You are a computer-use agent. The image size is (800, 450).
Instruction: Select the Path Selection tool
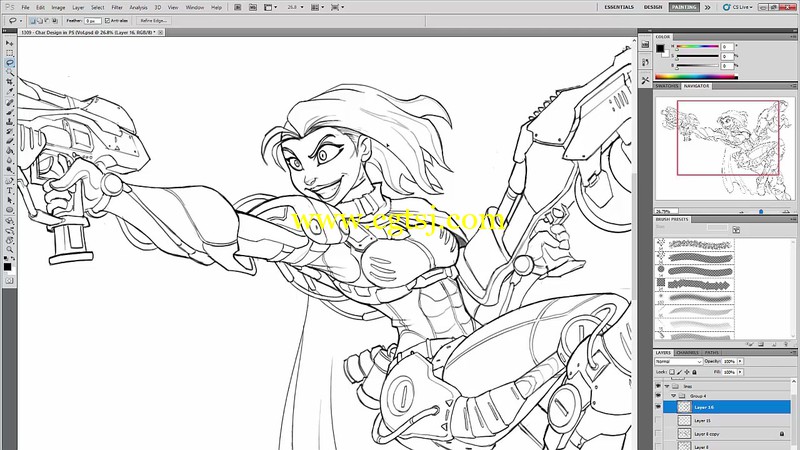pos(10,201)
